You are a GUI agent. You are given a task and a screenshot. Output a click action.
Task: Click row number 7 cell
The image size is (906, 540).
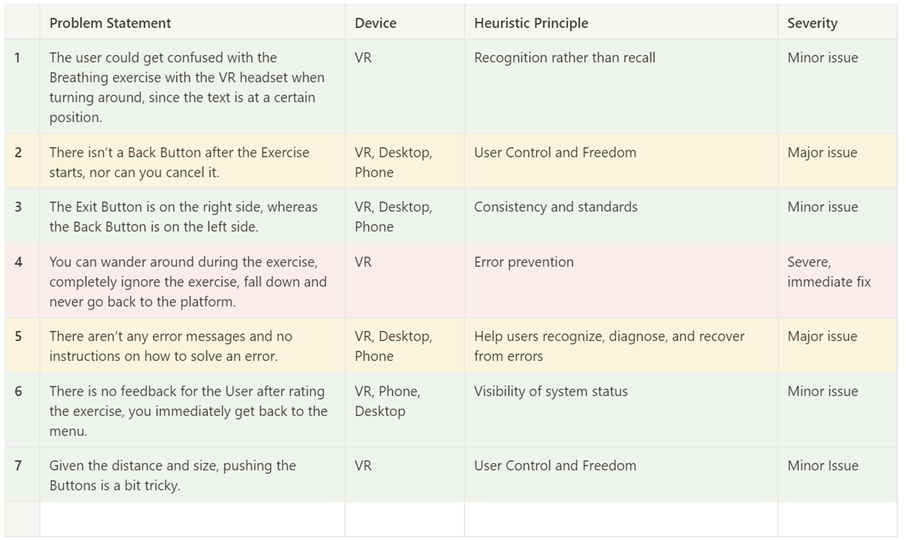click(23, 475)
